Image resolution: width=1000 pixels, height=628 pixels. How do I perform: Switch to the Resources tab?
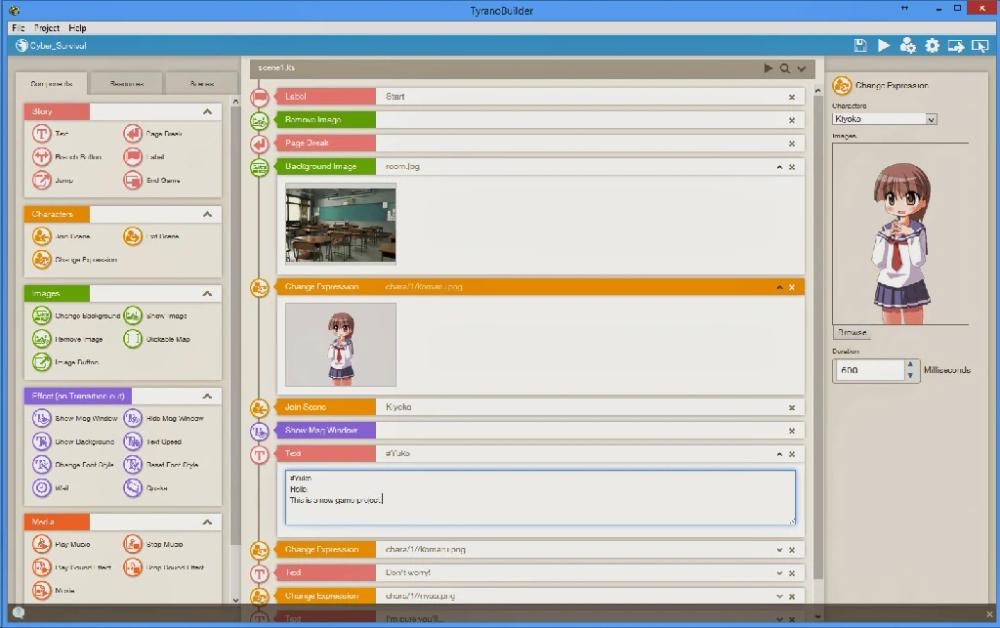coord(126,84)
